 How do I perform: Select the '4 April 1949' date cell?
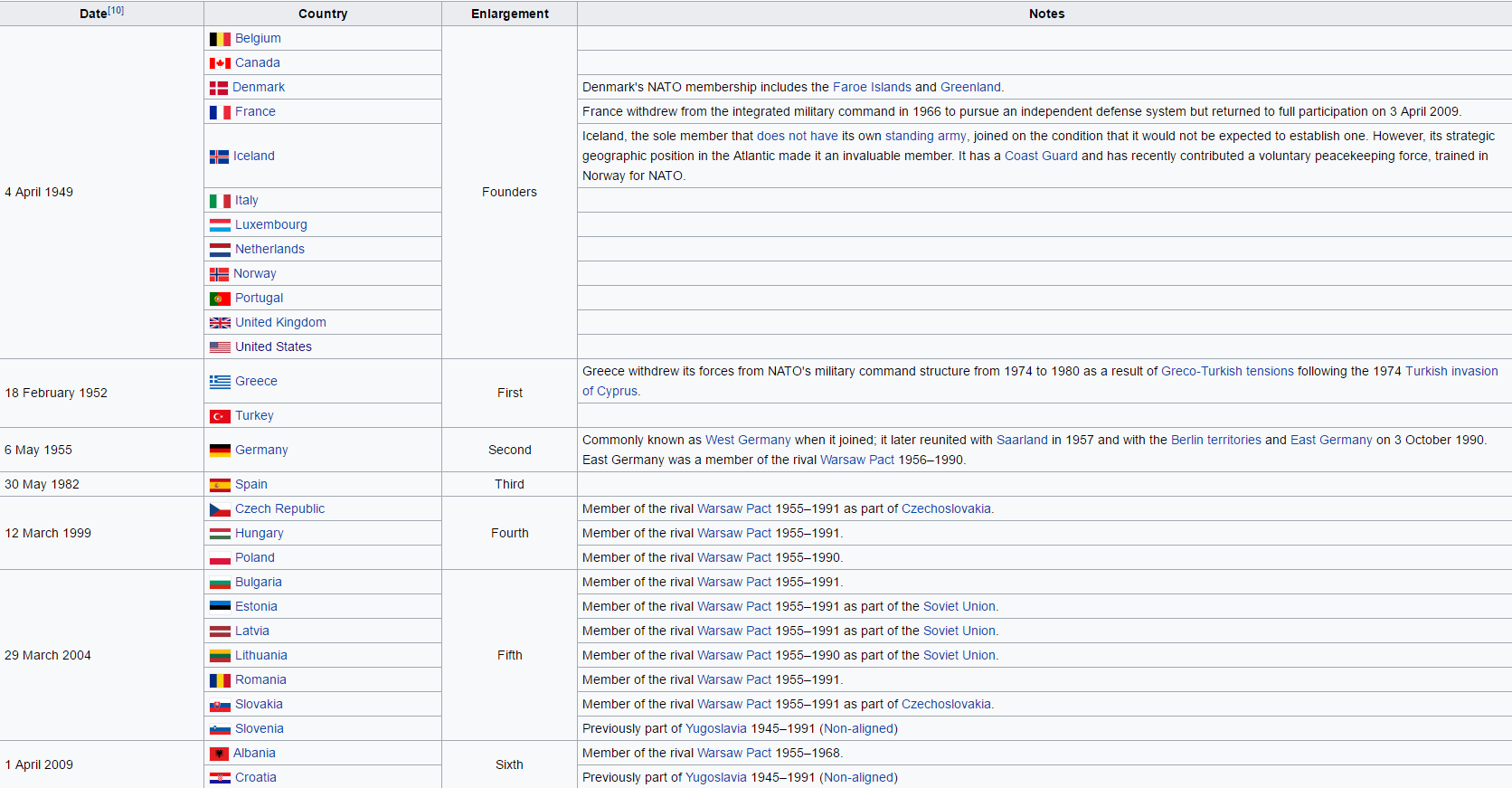[x=102, y=192]
